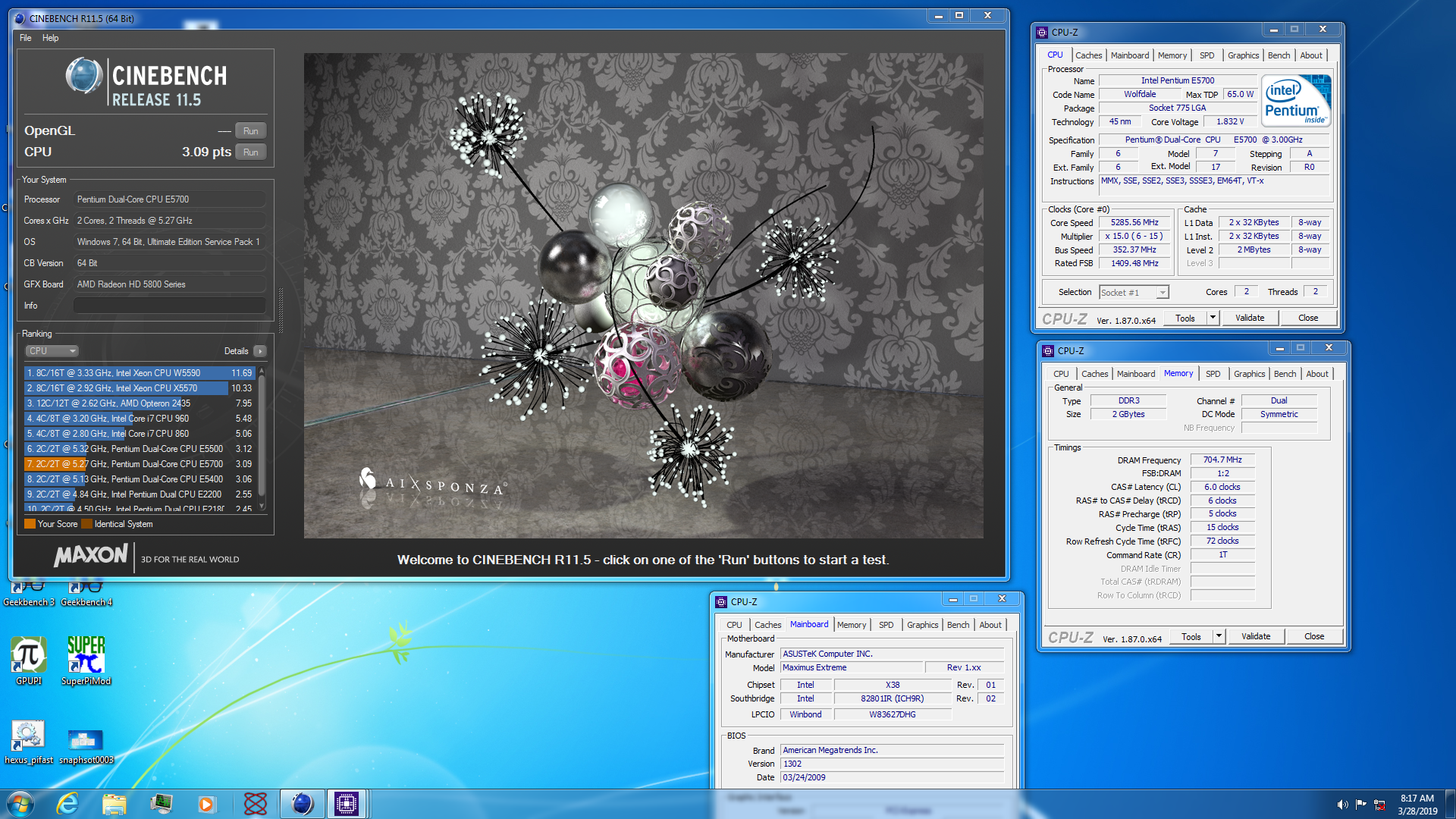
Task: Open Graphics tab in Mainboard CPU-Z window
Action: 922,625
